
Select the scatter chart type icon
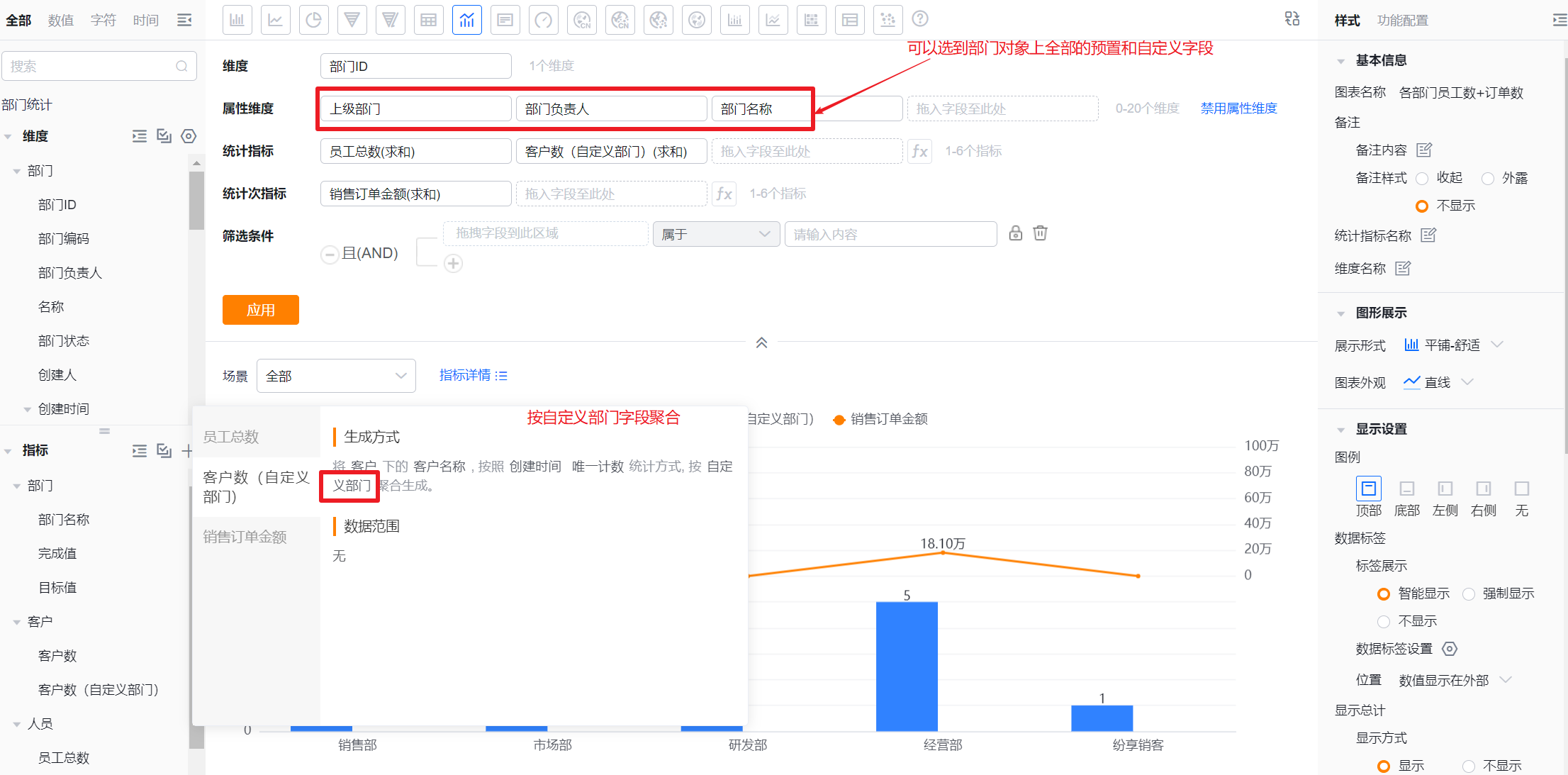(x=888, y=20)
